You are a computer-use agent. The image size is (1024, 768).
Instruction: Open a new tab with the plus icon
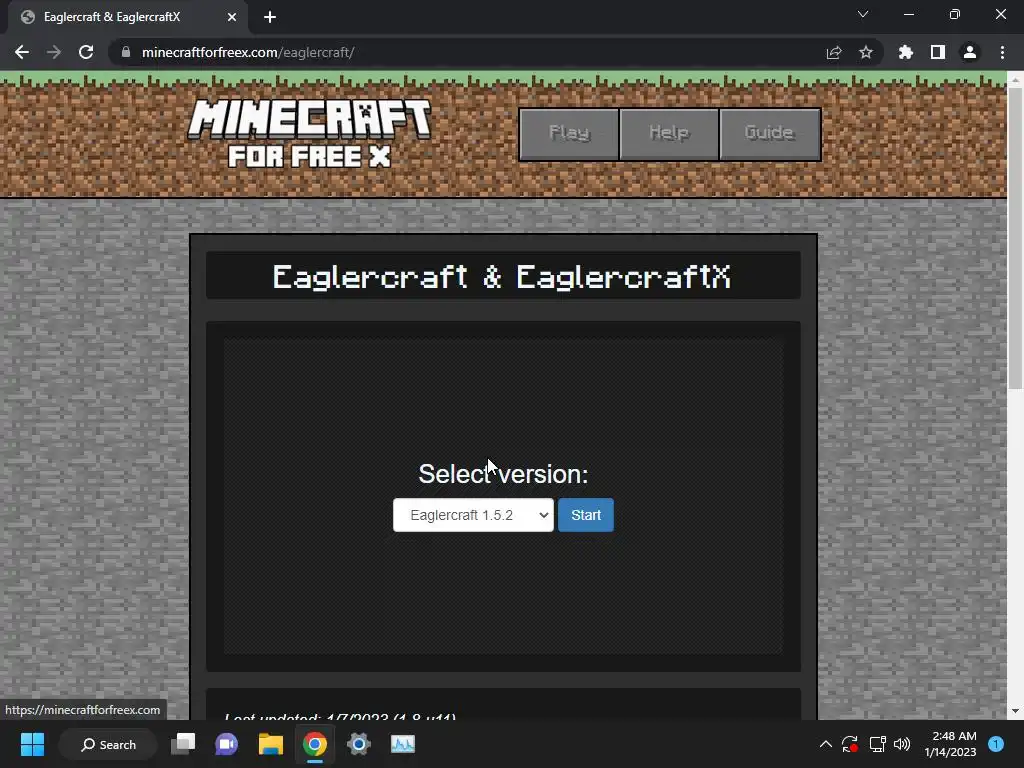[x=270, y=17]
